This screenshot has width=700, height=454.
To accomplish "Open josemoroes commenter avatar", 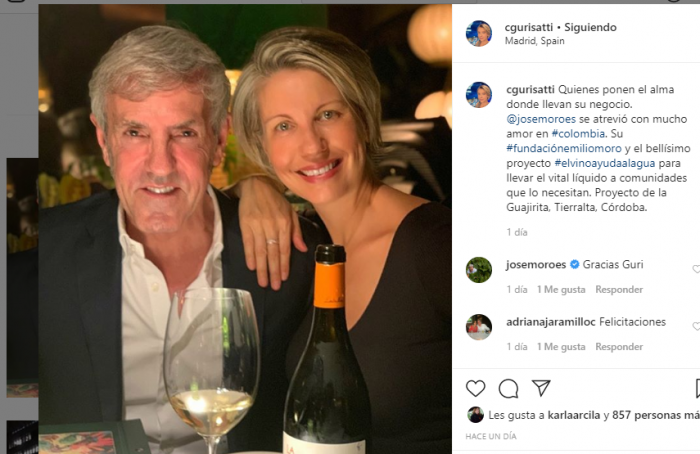I will pos(479,270).
